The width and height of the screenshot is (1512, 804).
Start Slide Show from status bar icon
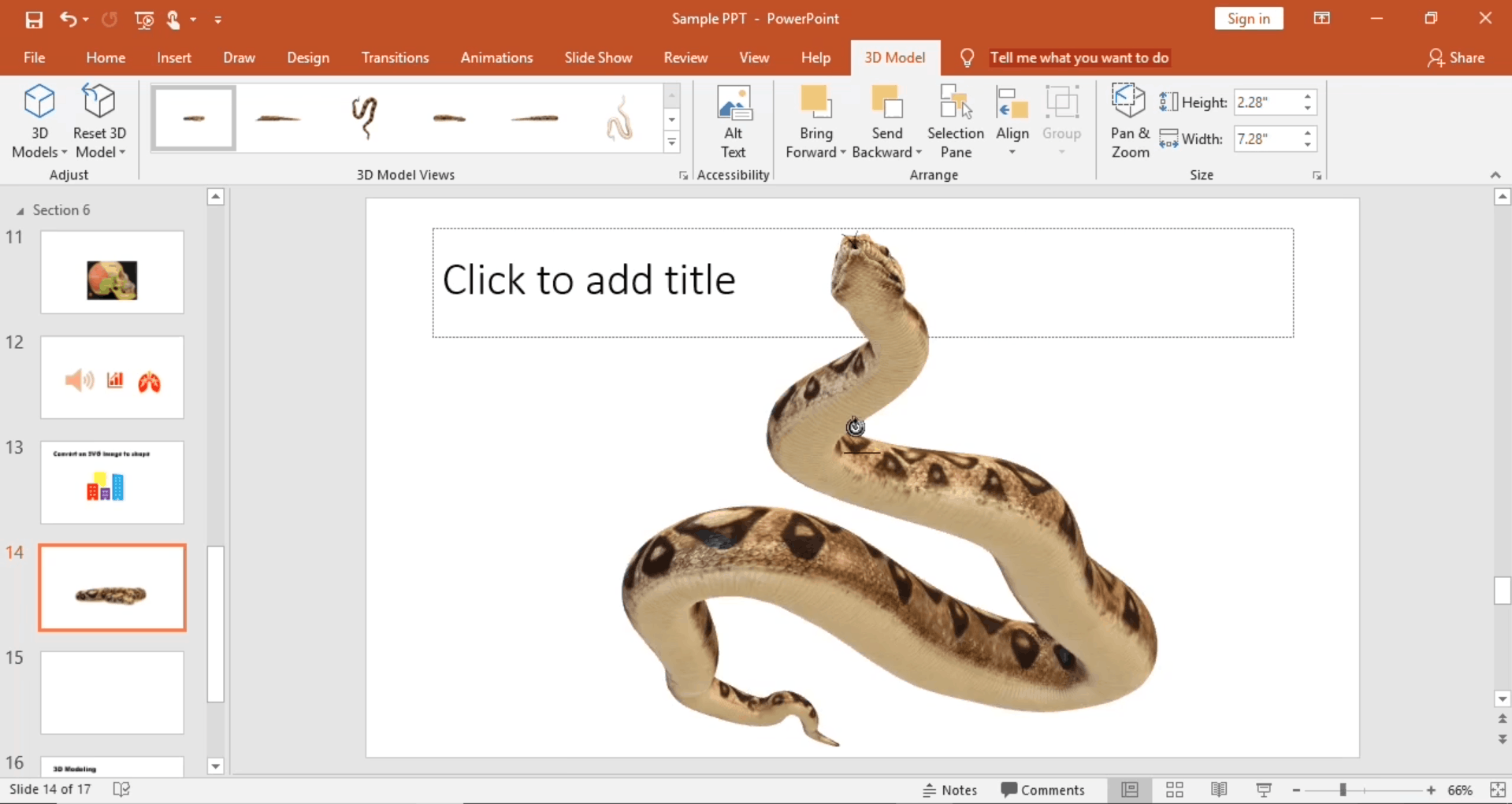[x=1263, y=790]
